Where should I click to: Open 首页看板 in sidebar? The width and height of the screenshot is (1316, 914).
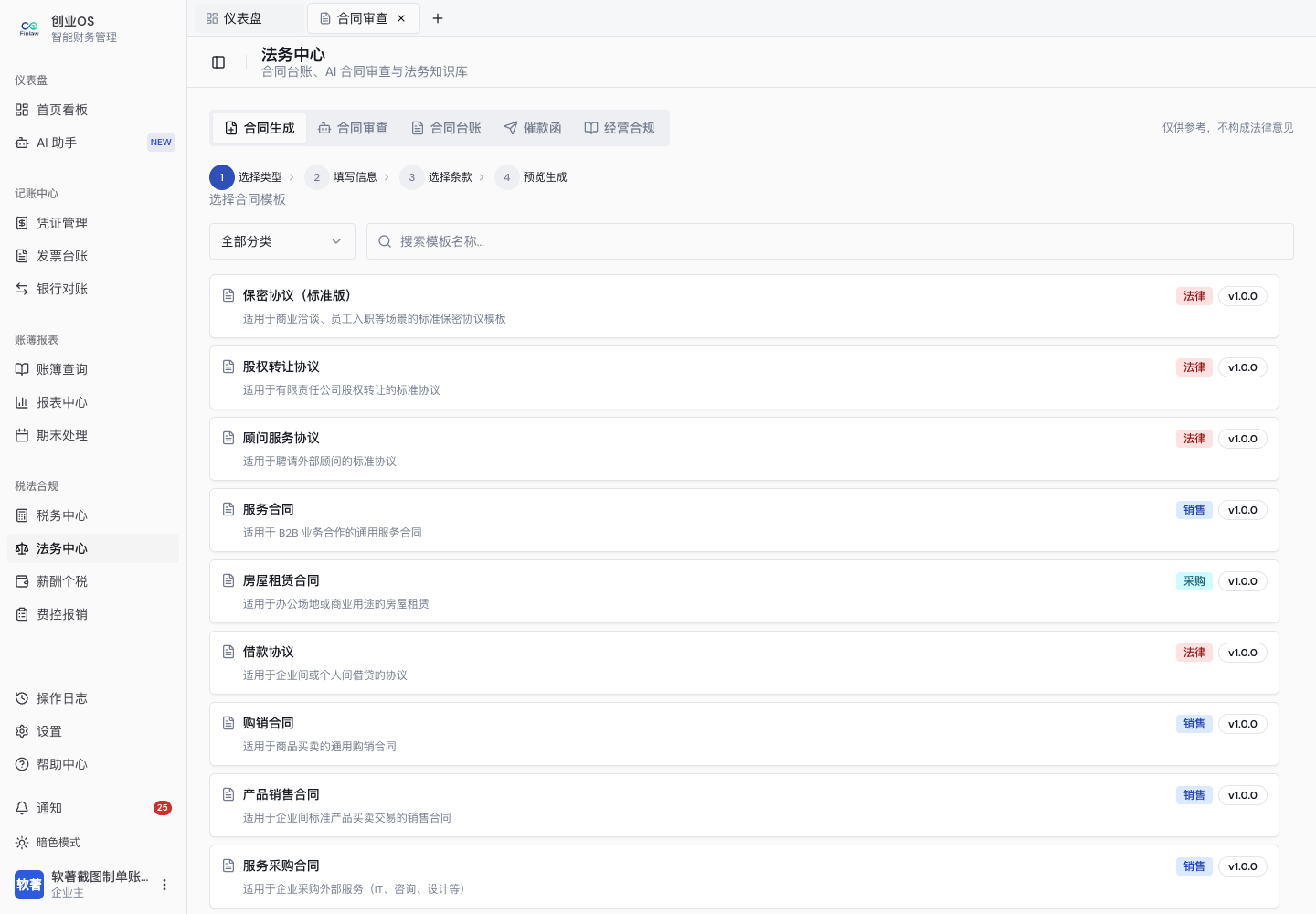click(93, 110)
